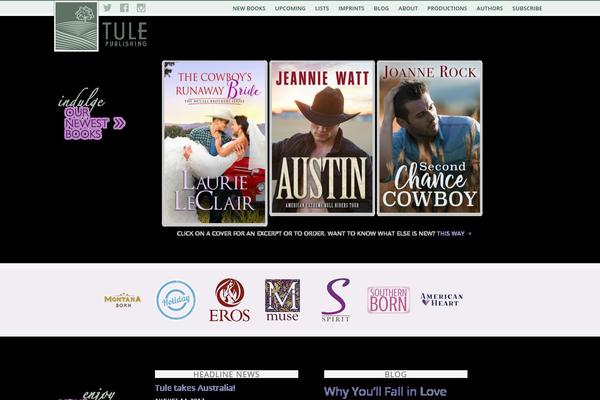Click Subscribe in the top navigation
The width and height of the screenshot is (600, 400).
tap(527, 8)
